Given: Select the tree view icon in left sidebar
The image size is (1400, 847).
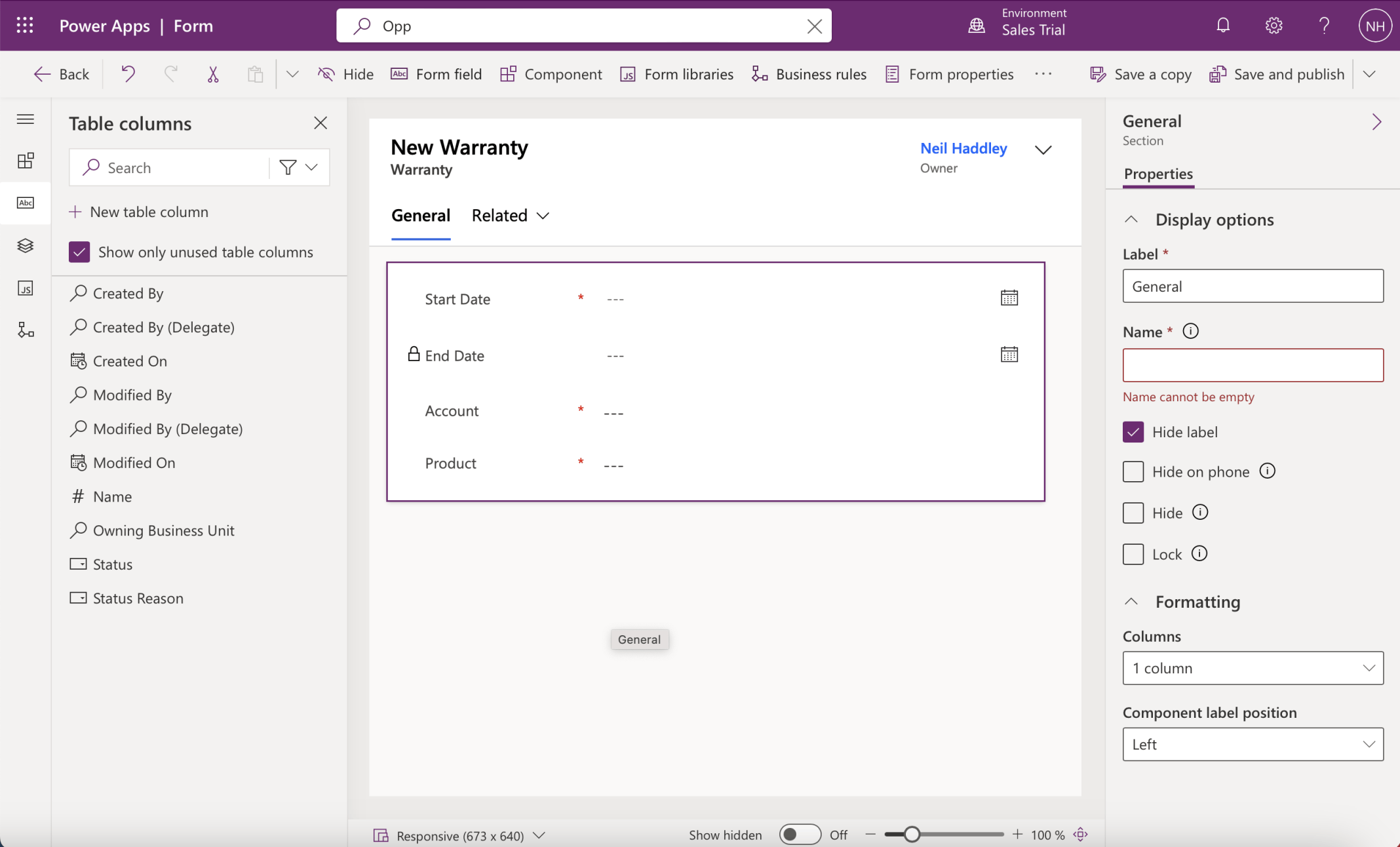Looking at the screenshot, I should pos(25,245).
